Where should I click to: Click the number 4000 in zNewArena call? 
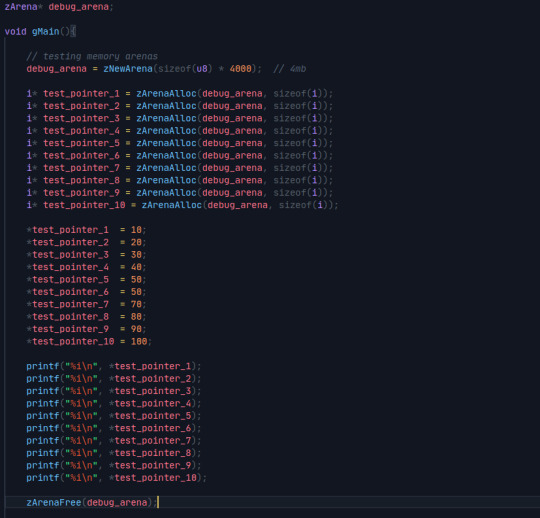pyautogui.click(x=240, y=69)
